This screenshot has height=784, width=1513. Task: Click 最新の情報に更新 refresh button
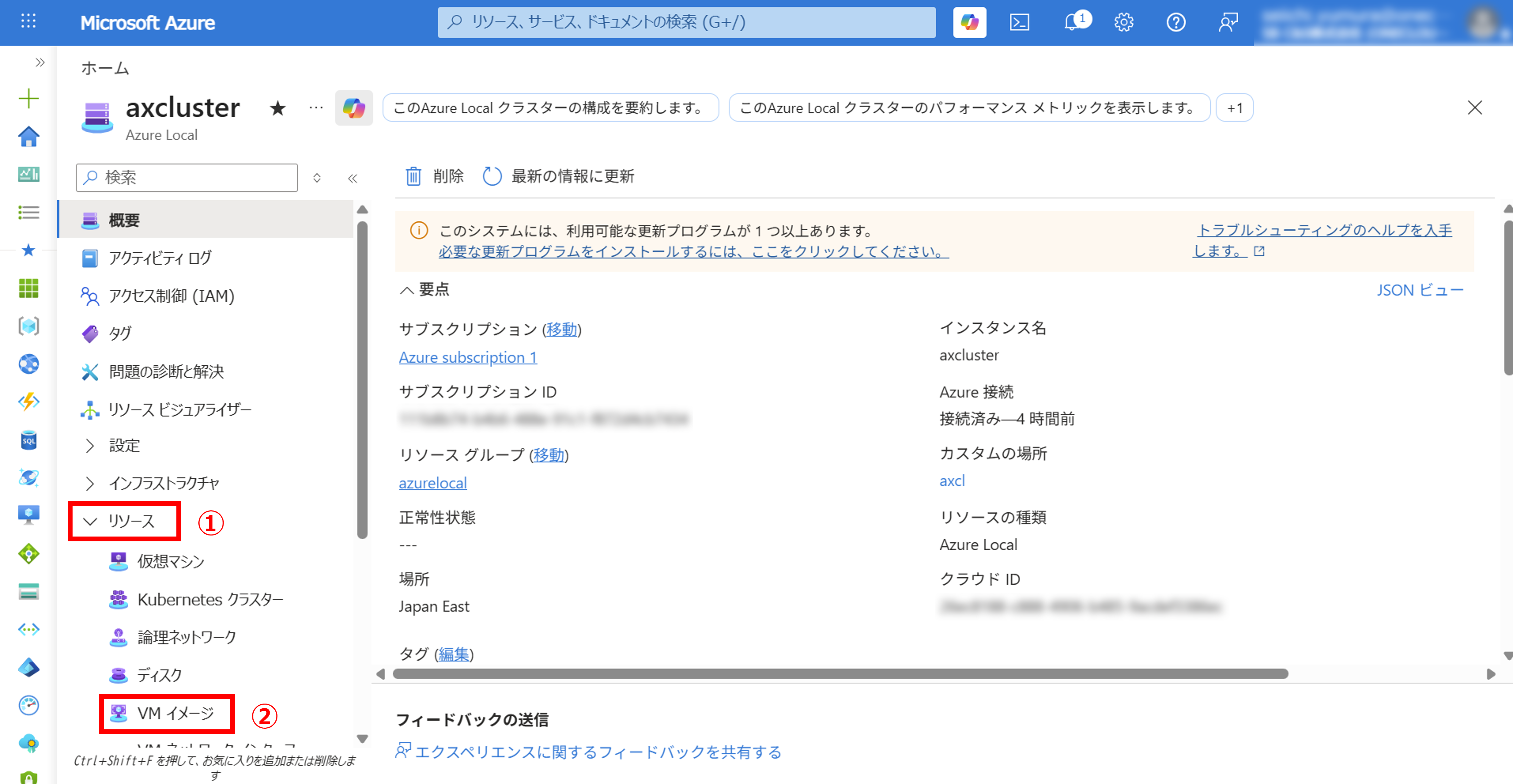click(558, 176)
